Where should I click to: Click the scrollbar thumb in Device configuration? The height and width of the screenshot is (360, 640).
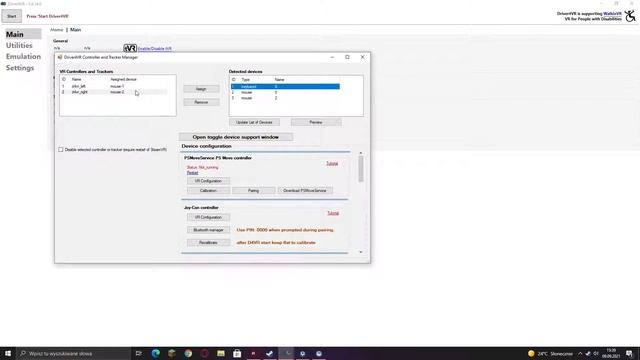coord(361,169)
